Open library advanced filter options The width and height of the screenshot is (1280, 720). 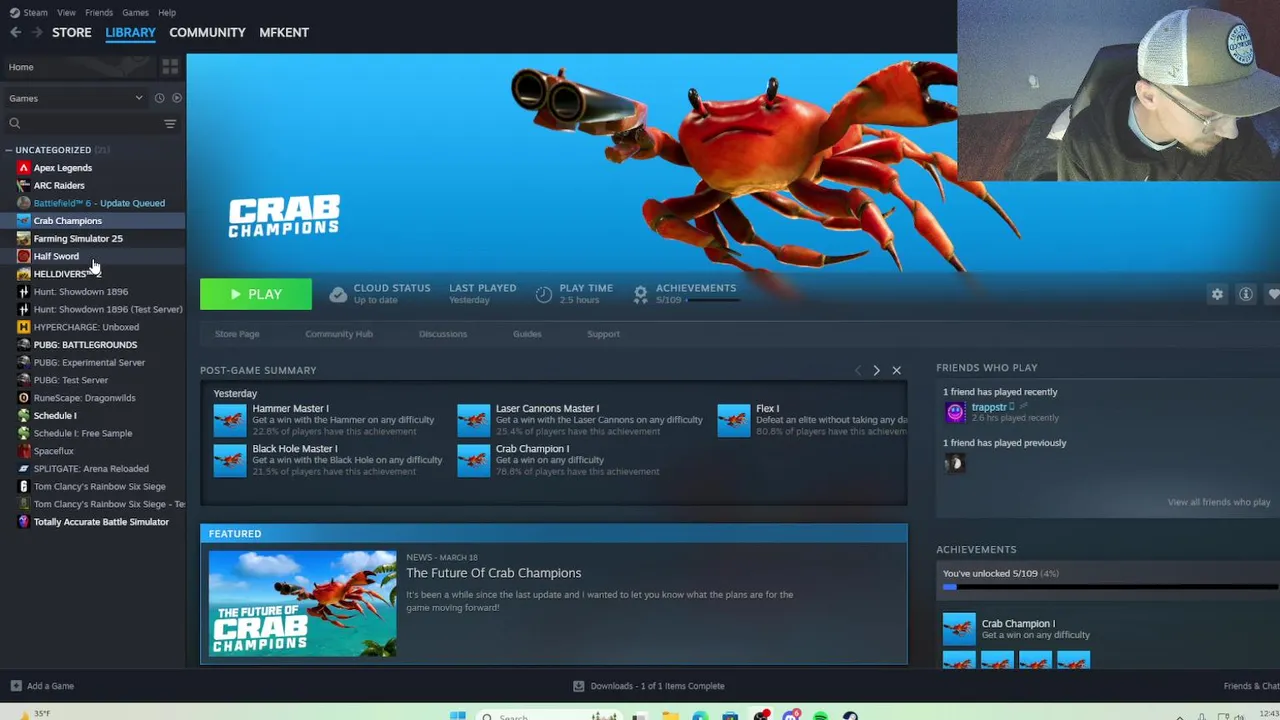point(170,123)
